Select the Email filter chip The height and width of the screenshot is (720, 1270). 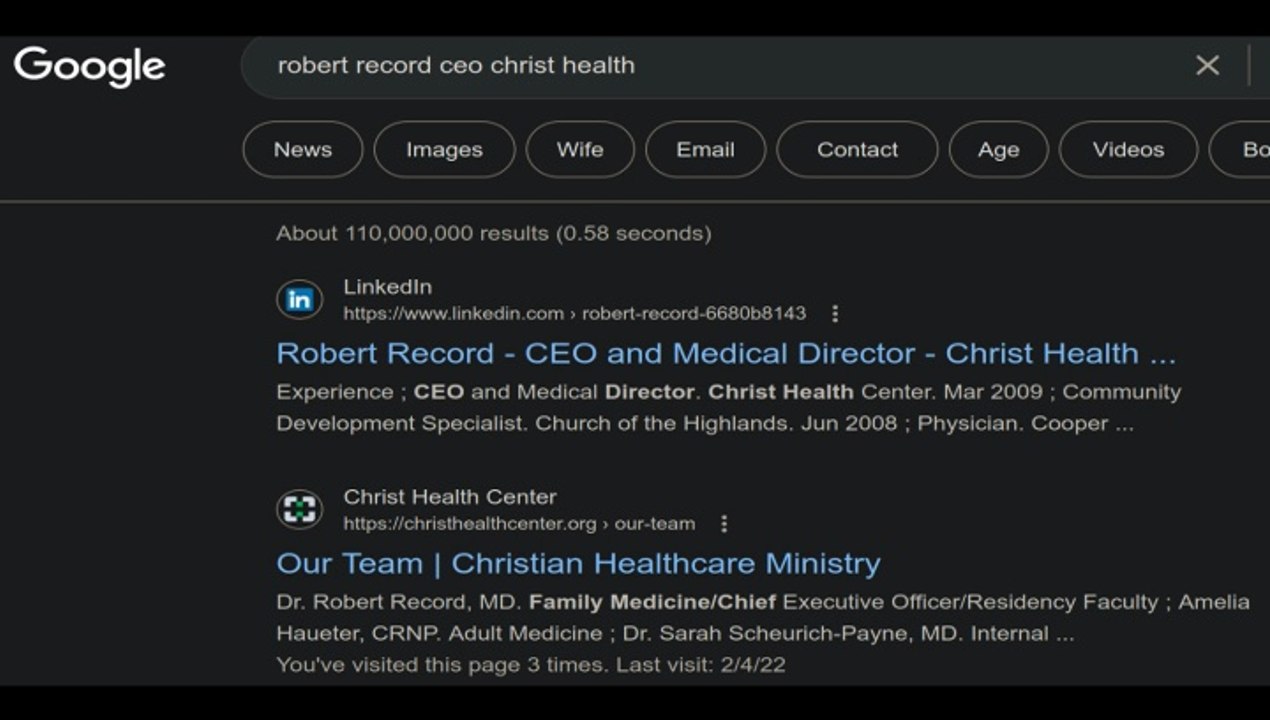(705, 149)
